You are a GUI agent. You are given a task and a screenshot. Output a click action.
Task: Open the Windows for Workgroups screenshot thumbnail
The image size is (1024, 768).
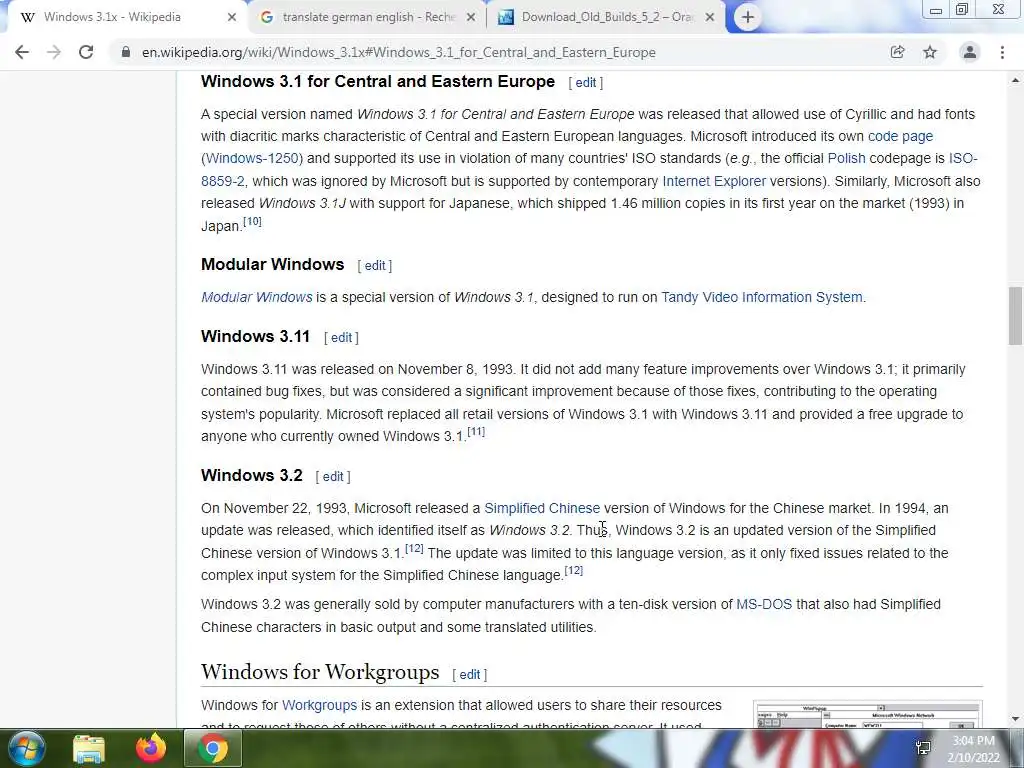click(868, 714)
